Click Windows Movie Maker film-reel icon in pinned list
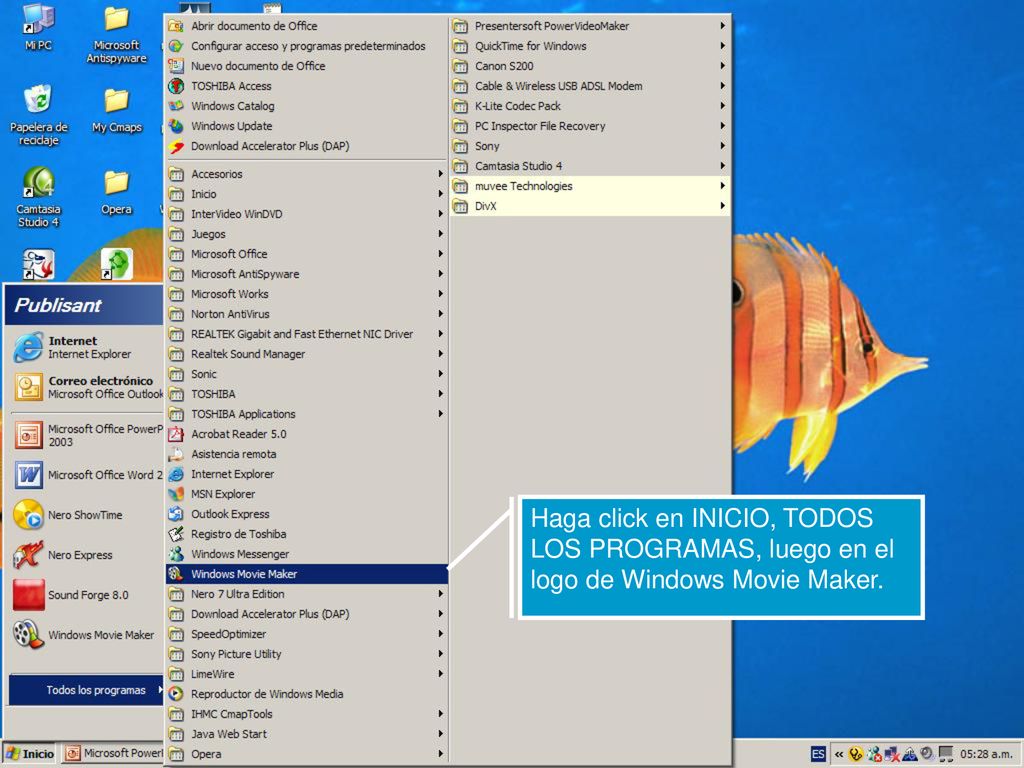1024x768 pixels. click(28, 634)
